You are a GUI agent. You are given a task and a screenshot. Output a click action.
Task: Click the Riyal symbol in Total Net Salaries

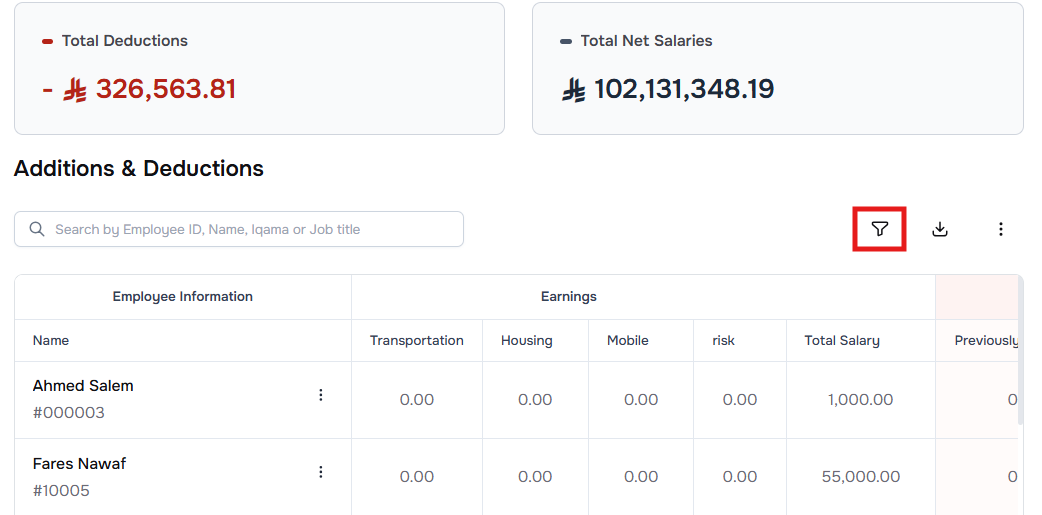pos(574,90)
